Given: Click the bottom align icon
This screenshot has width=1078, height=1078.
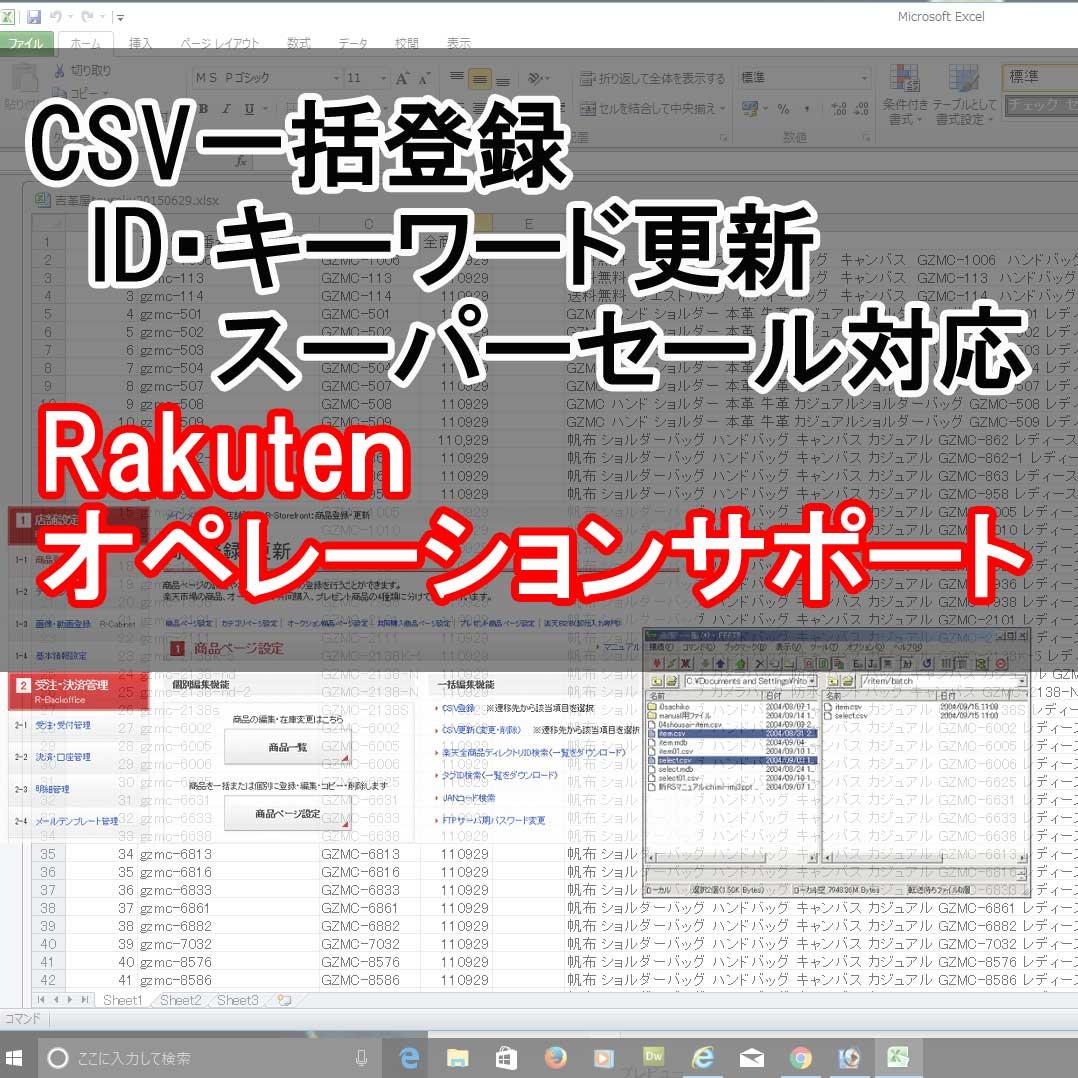Looking at the screenshot, I should [503, 80].
